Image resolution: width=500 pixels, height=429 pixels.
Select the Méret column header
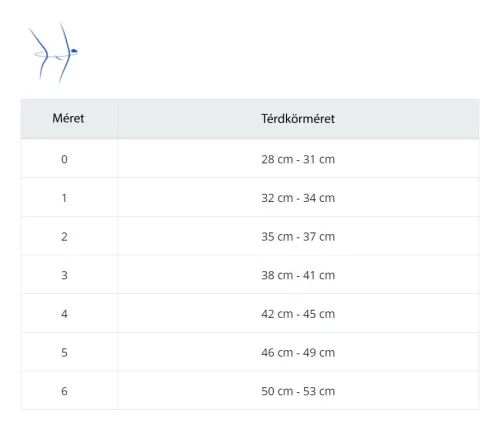tap(68, 118)
